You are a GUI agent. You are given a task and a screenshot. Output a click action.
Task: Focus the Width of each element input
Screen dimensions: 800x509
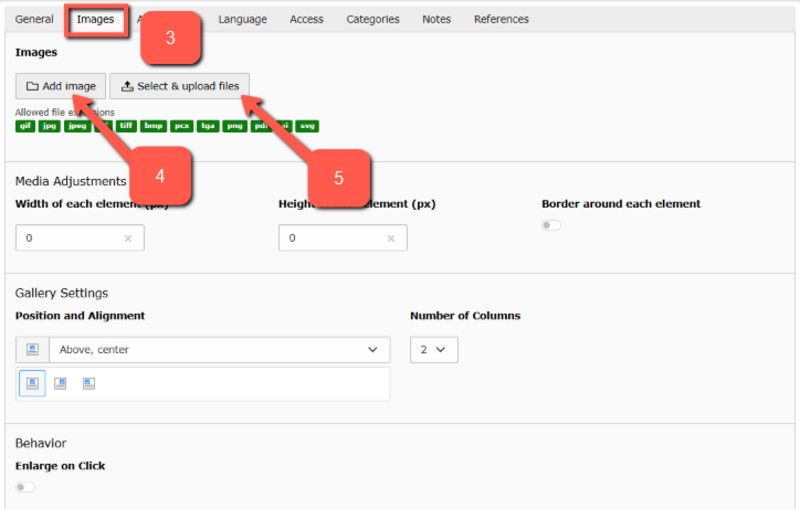pos(70,239)
